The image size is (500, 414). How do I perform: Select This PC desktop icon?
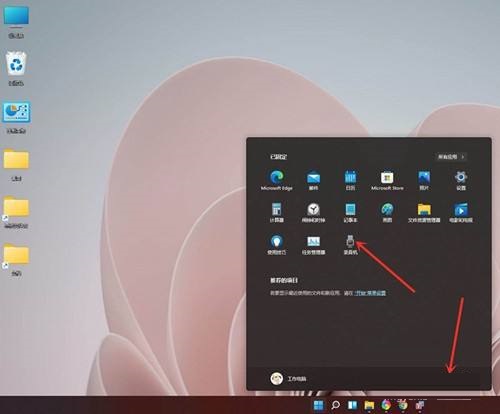coord(16,22)
